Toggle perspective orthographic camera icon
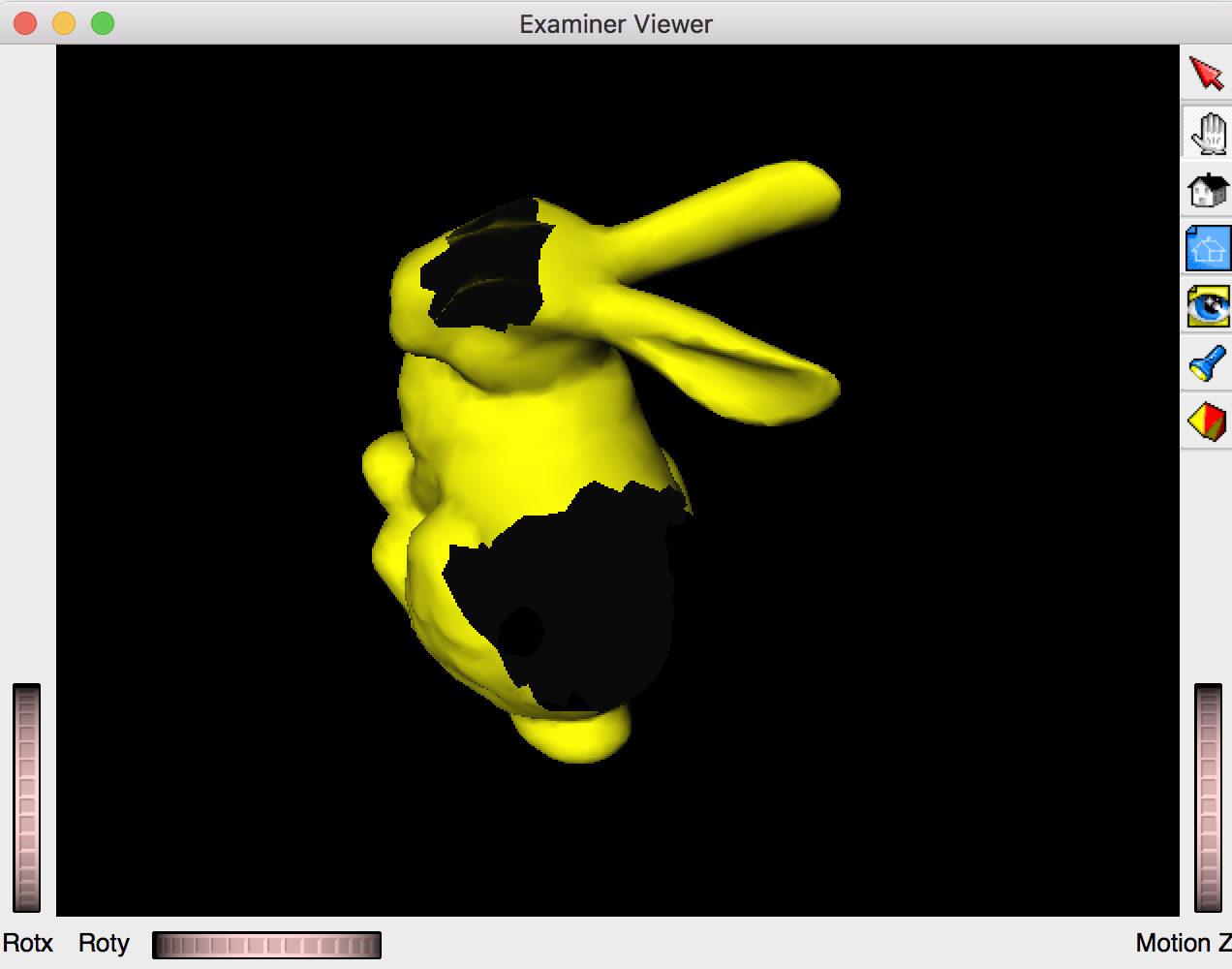 pyautogui.click(x=1206, y=422)
